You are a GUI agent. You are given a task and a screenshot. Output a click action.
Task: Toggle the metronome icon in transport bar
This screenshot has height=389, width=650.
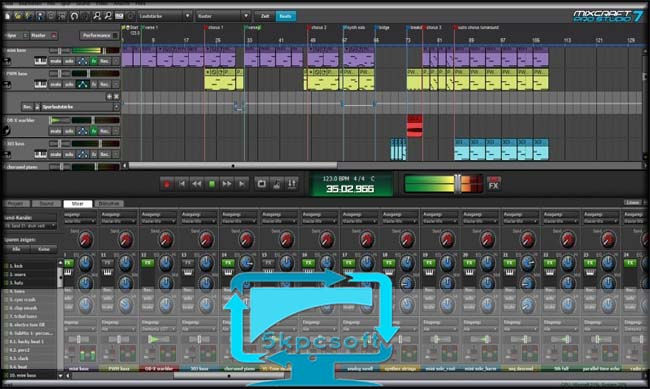(276, 184)
